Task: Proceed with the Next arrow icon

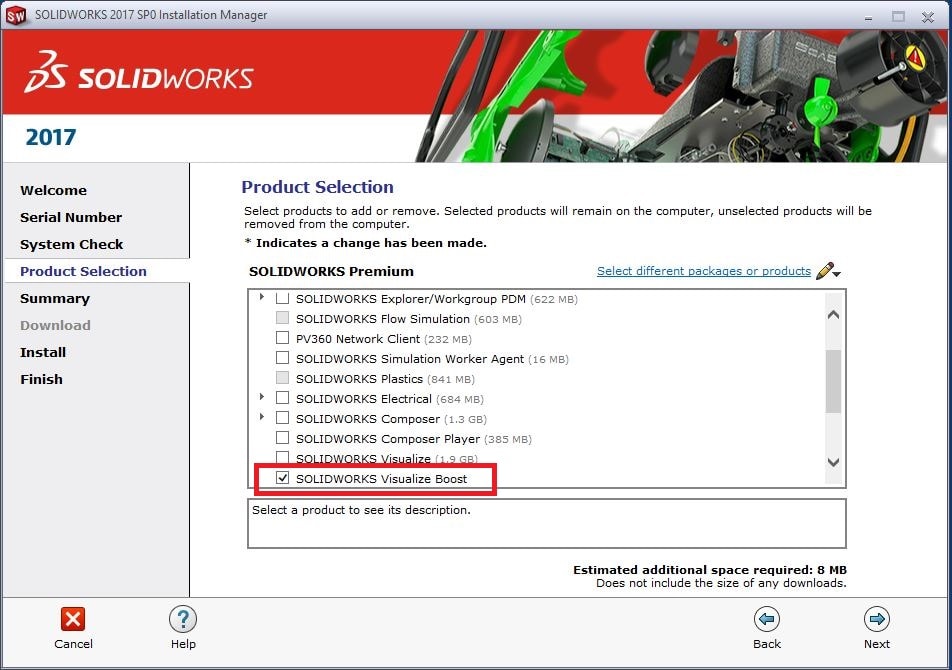Action: click(x=877, y=619)
